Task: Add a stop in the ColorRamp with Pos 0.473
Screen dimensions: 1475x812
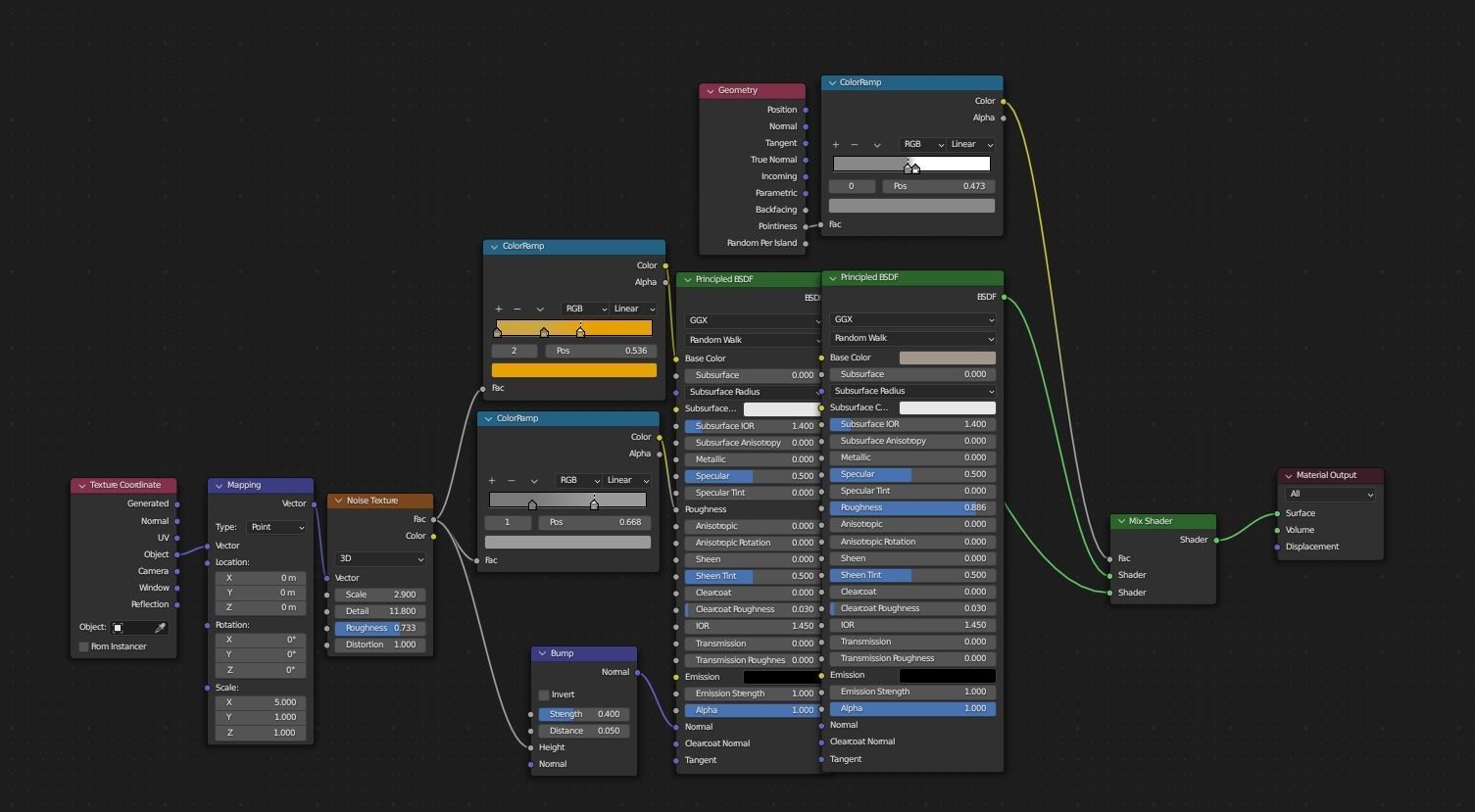Action: pos(835,144)
